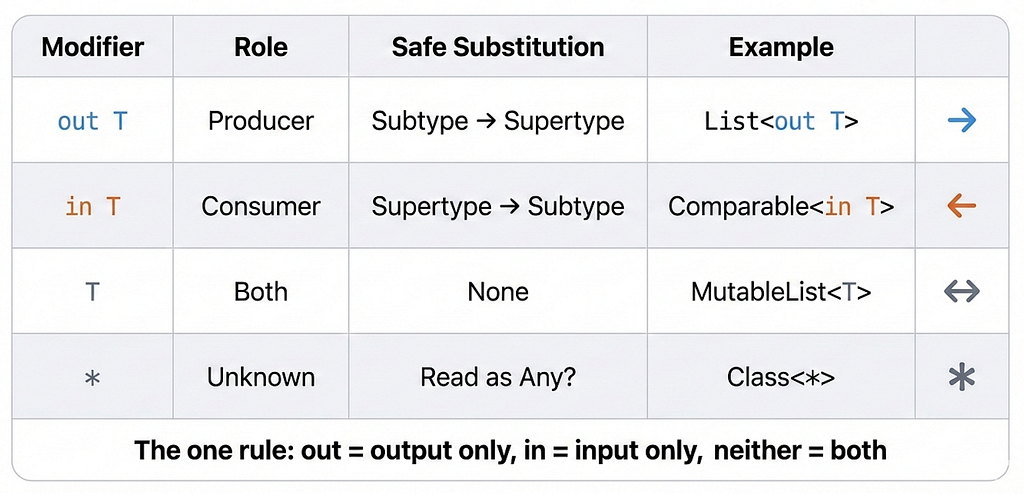1024x494 pixels.
Task: Click the Role column header
Action: [x=261, y=47]
